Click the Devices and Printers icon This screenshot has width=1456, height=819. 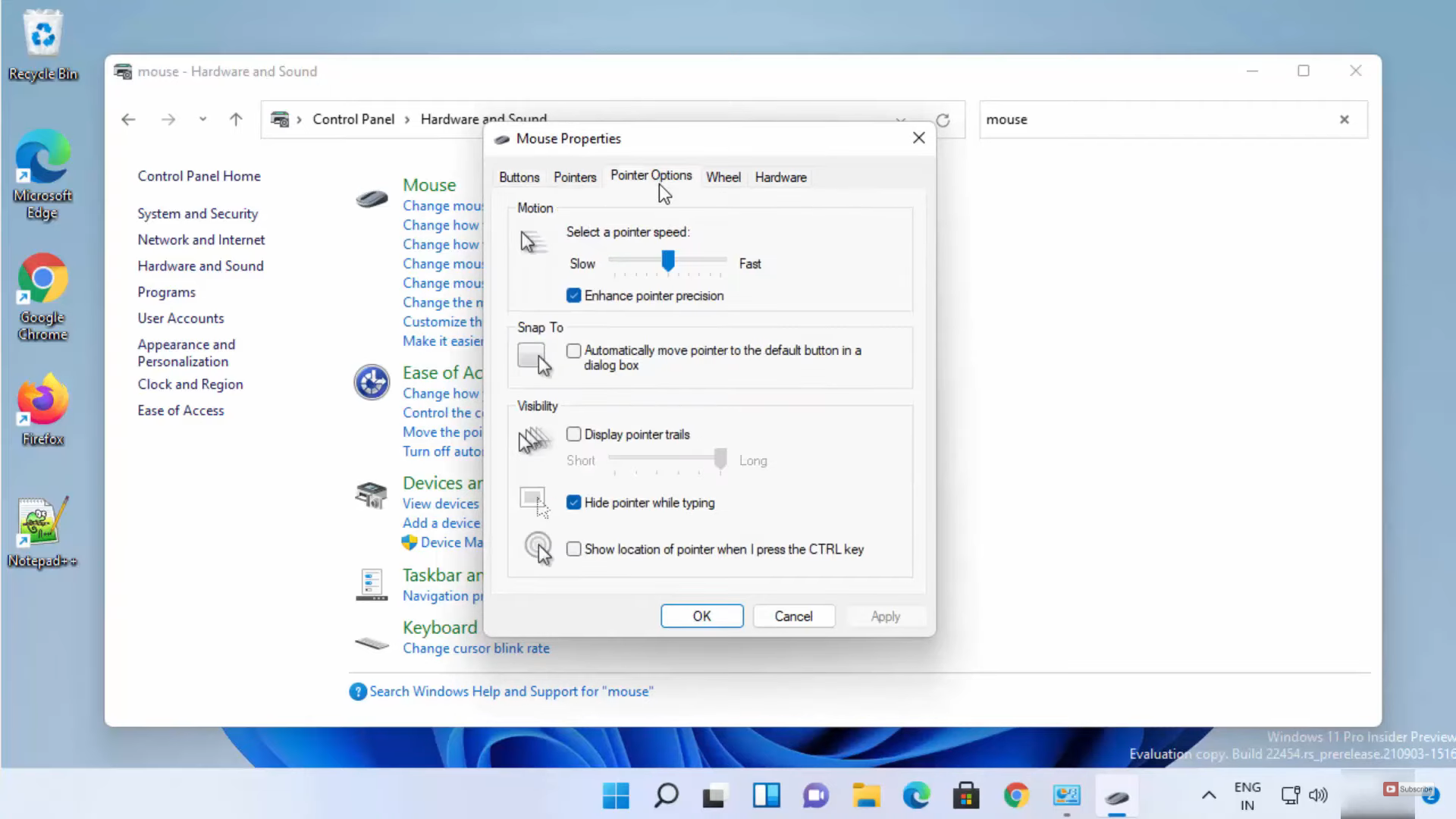[x=372, y=495]
